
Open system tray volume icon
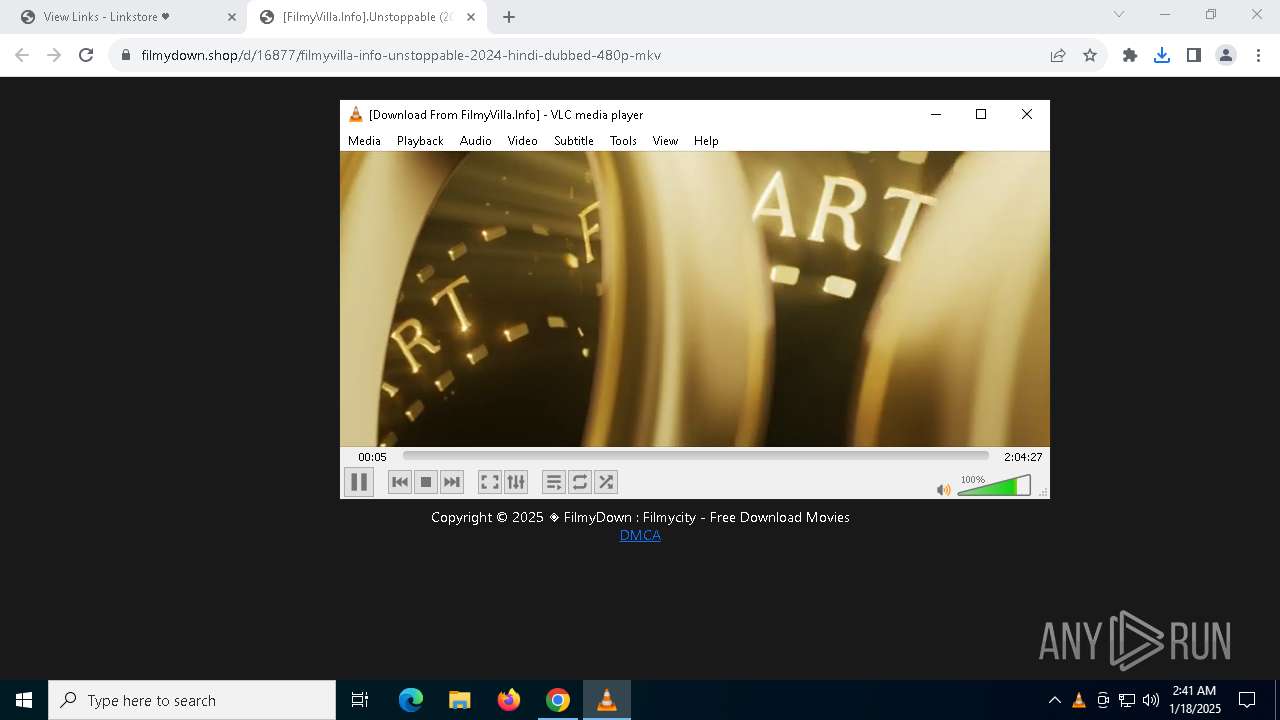tap(1151, 700)
